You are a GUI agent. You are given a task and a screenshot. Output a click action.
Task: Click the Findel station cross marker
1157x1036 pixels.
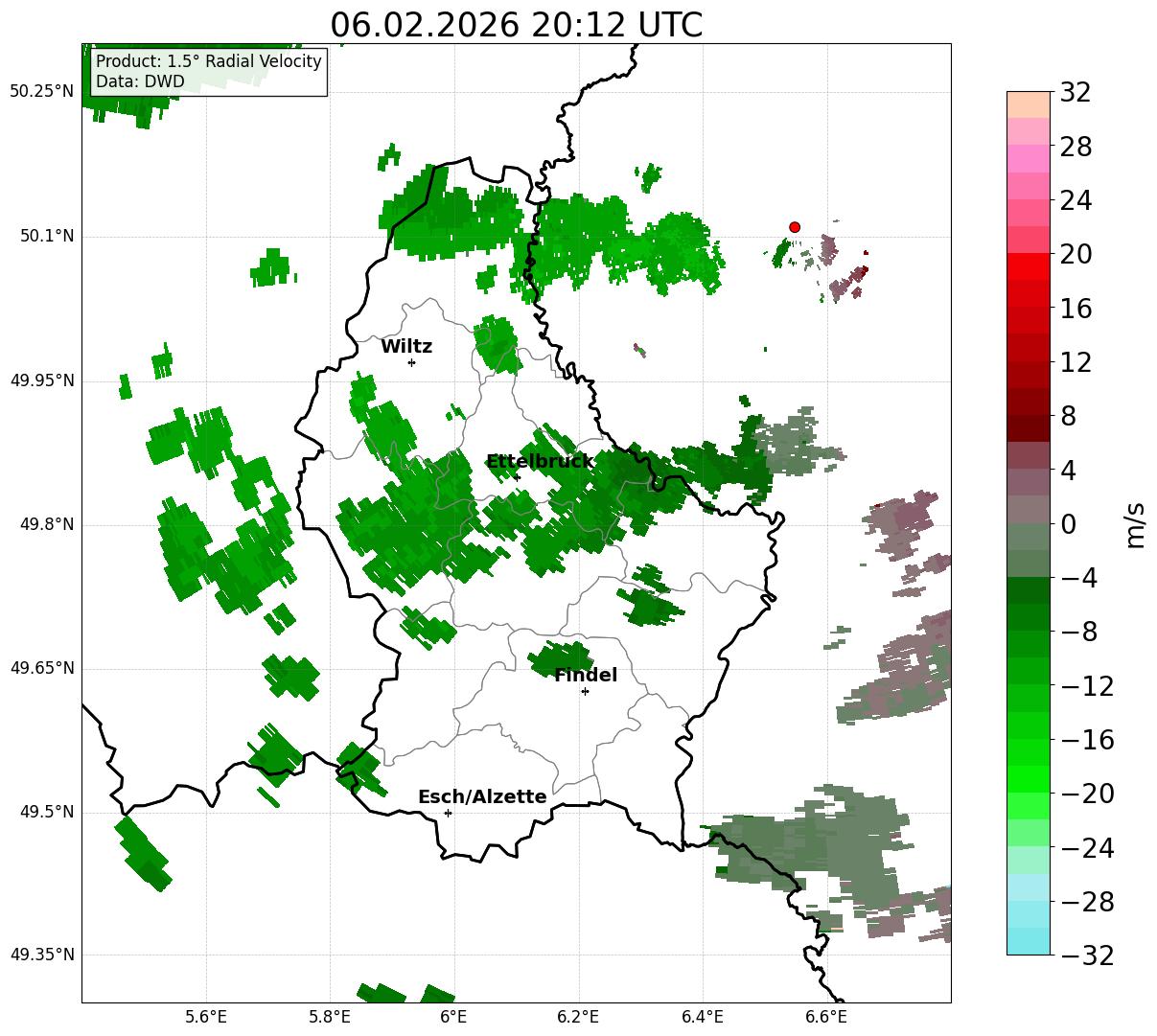click(585, 691)
